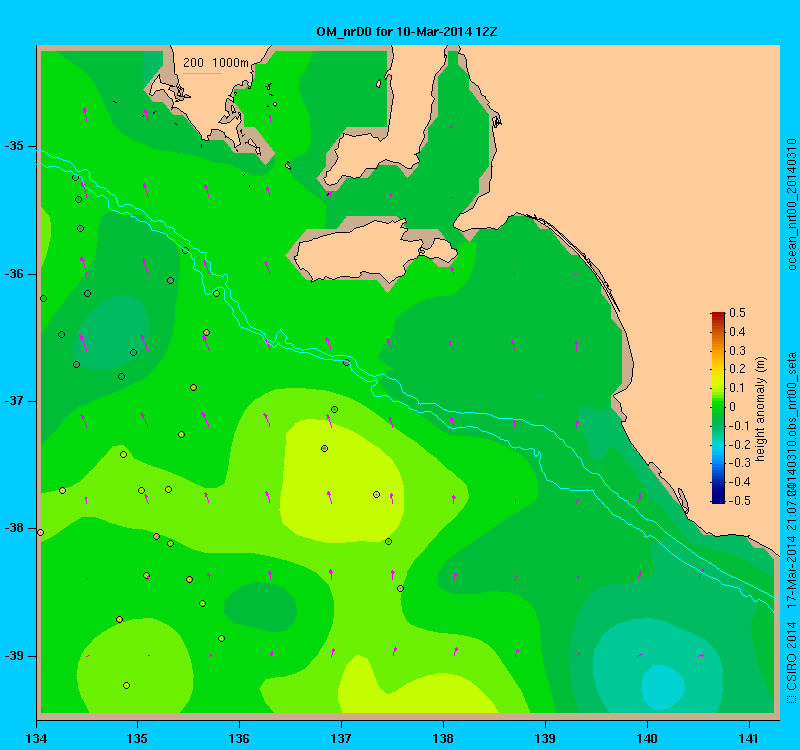
Task: Click the longitude axis label '134'
Action: pyautogui.click(x=36, y=738)
